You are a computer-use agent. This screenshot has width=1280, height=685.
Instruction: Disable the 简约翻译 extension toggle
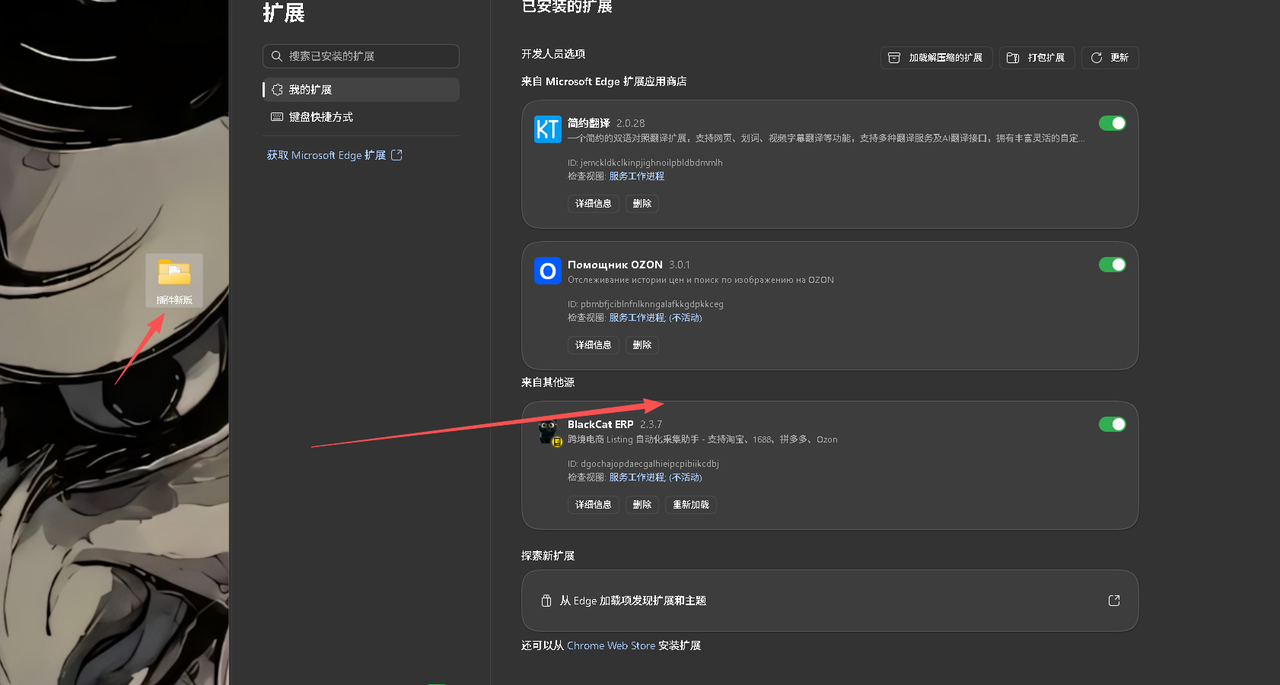coord(1112,123)
